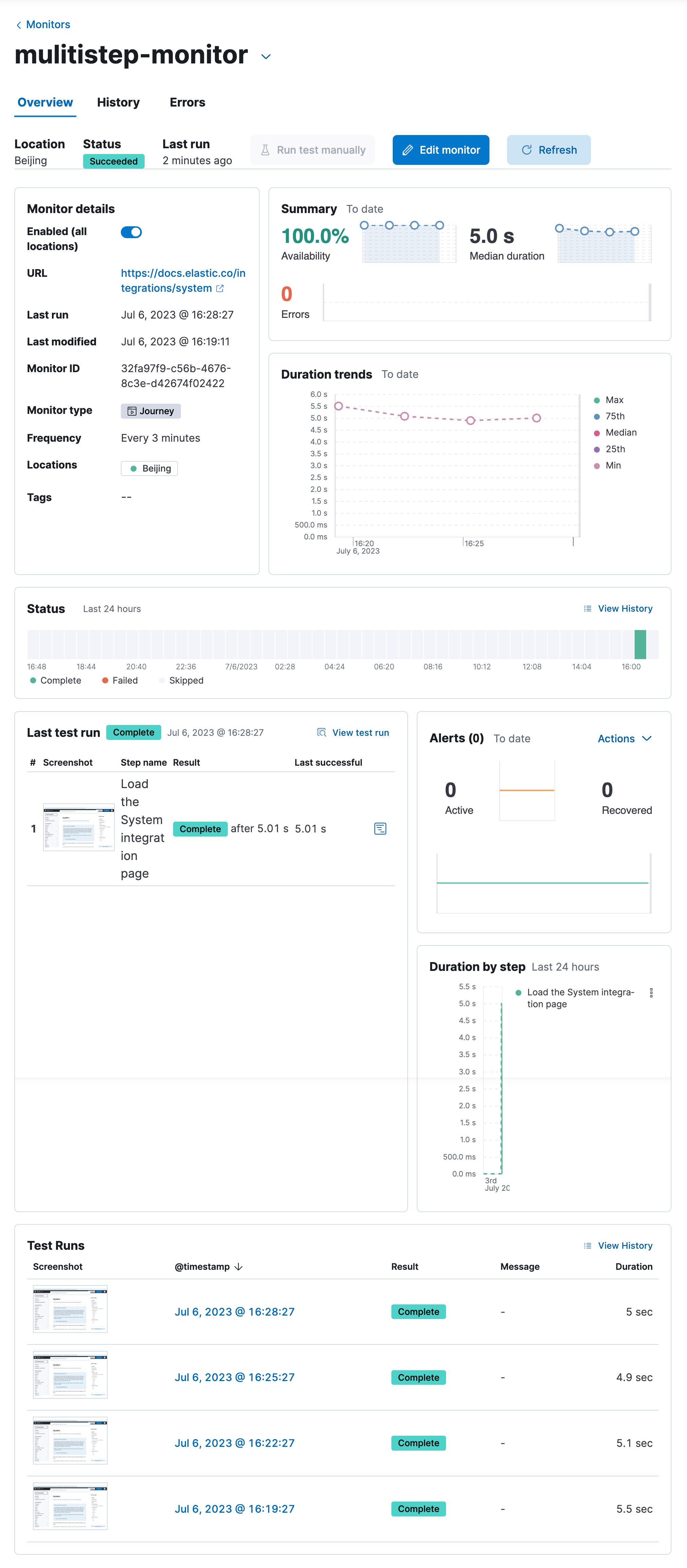Screen dimensions: 687x1568
Task: Sort by @timestamp arrow icon
Action: 239,1267
